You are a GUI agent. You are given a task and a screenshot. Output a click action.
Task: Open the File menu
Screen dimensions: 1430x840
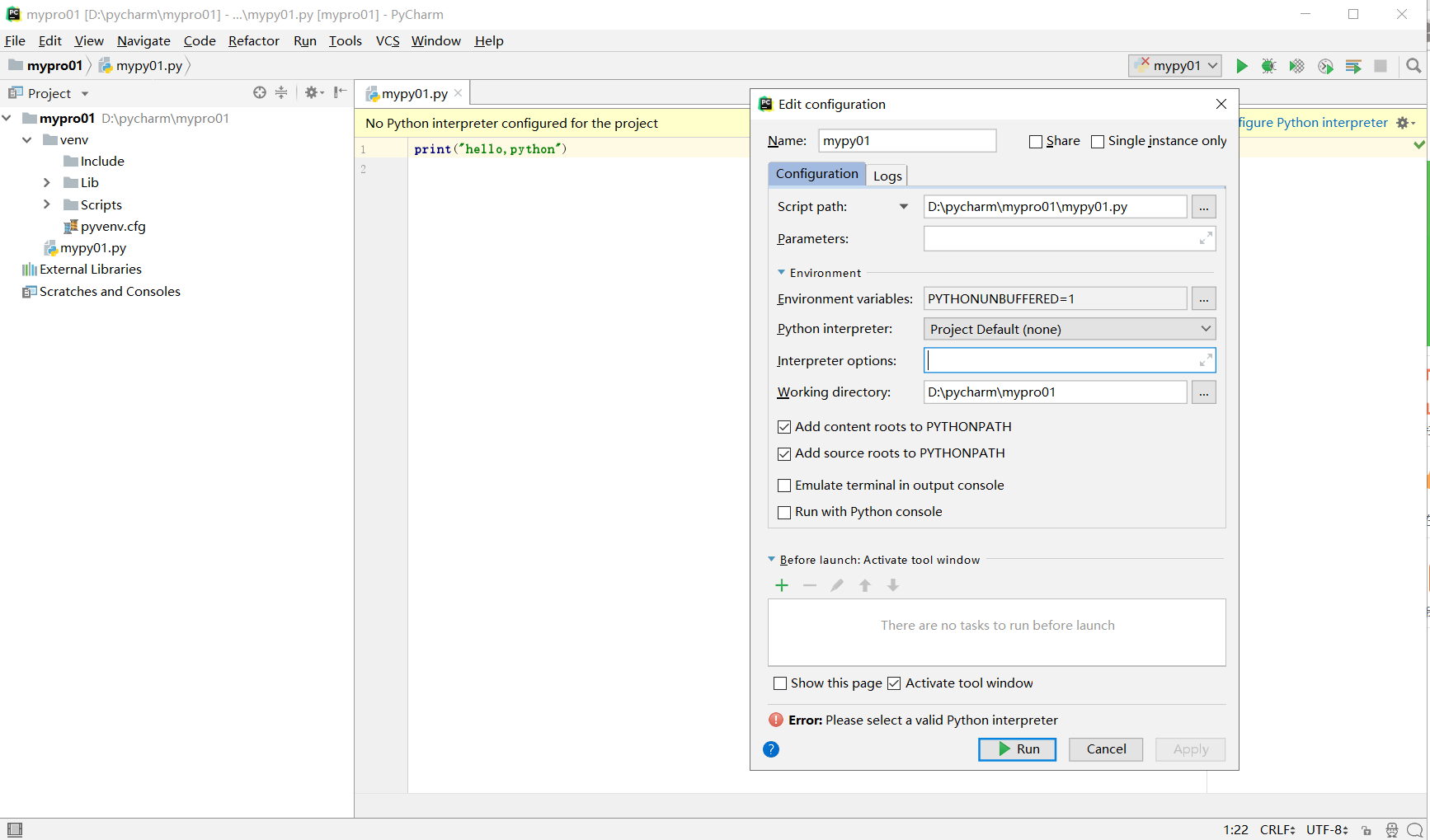pos(15,40)
